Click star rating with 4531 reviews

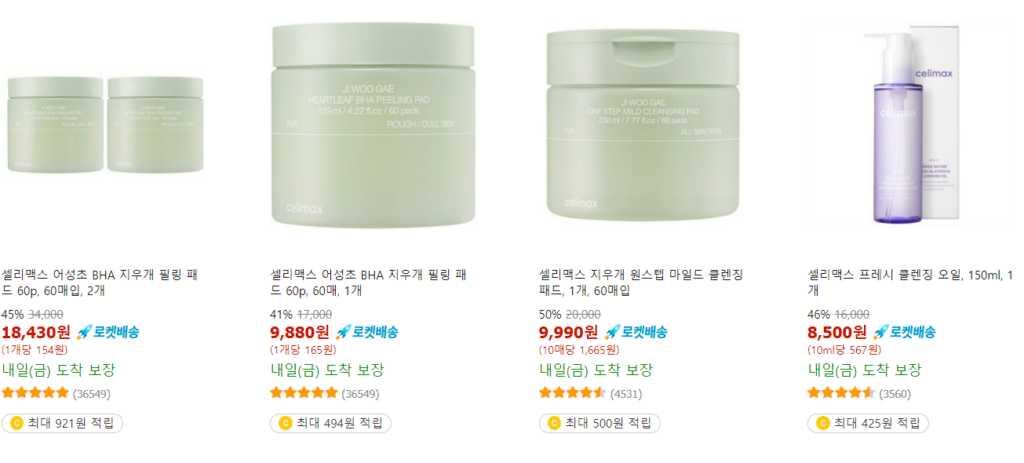[573, 393]
